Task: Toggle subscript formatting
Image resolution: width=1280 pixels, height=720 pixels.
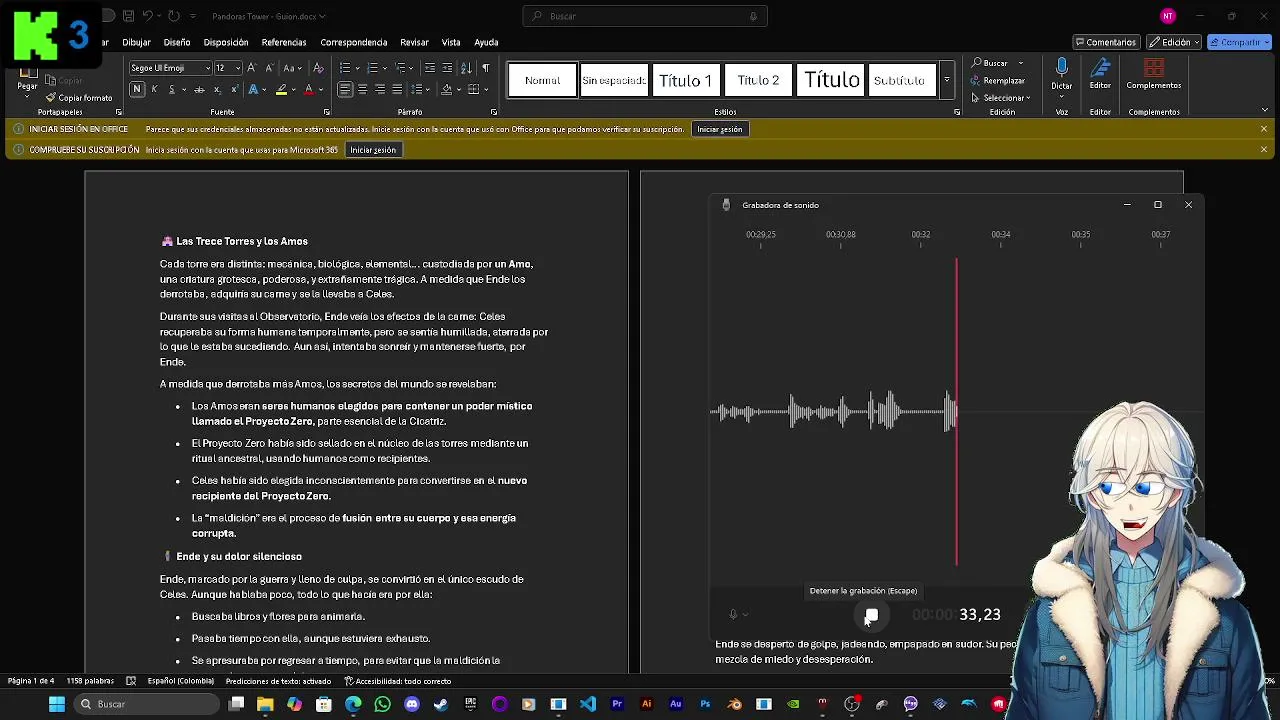Action: [216, 89]
